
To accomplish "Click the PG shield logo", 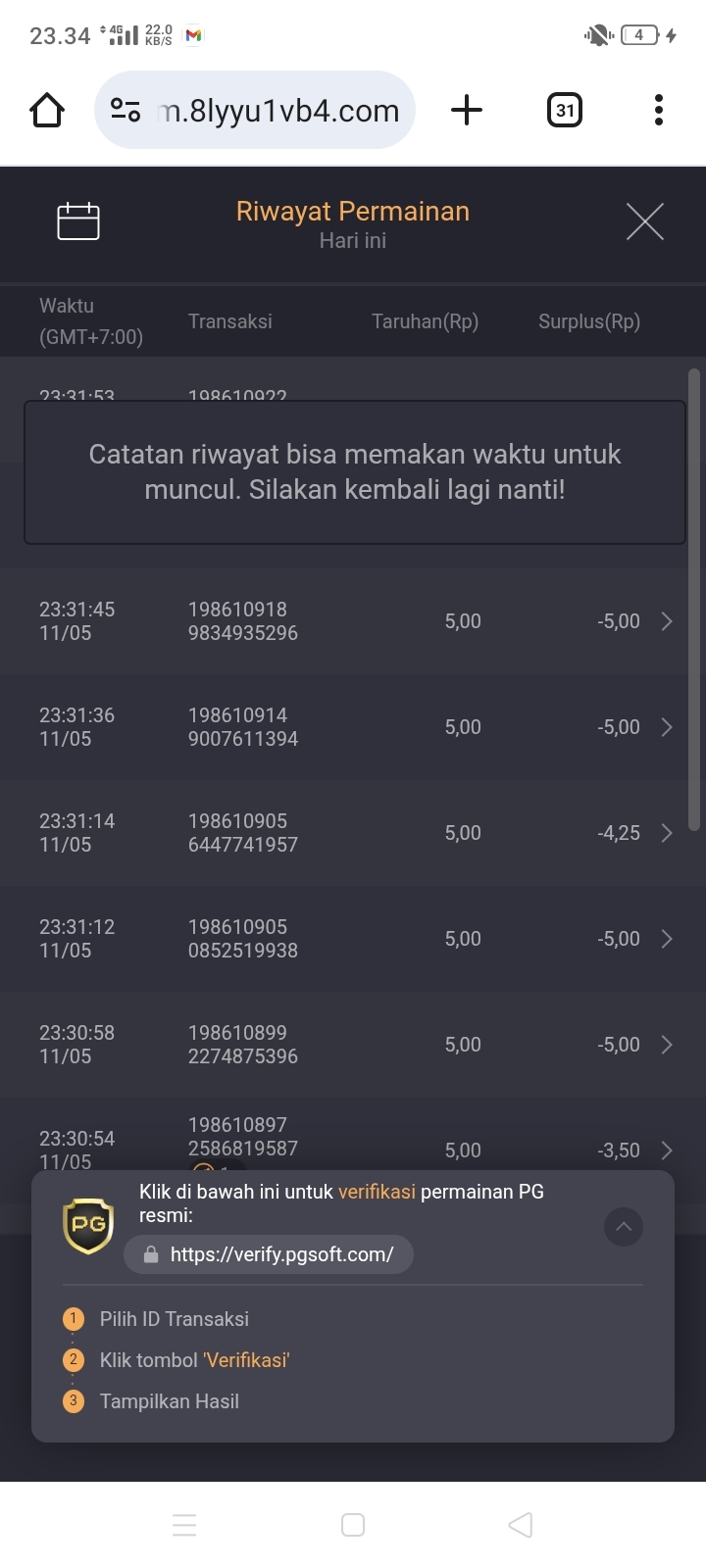I will click(x=88, y=1224).
